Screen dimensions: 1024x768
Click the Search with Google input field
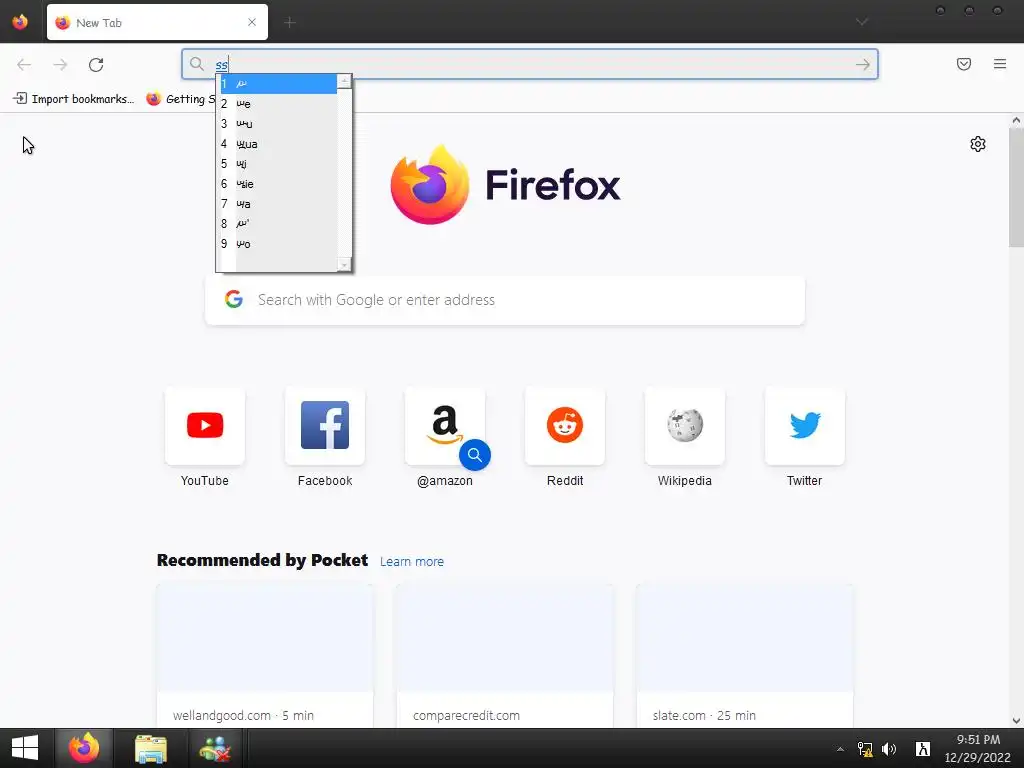(x=505, y=300)
